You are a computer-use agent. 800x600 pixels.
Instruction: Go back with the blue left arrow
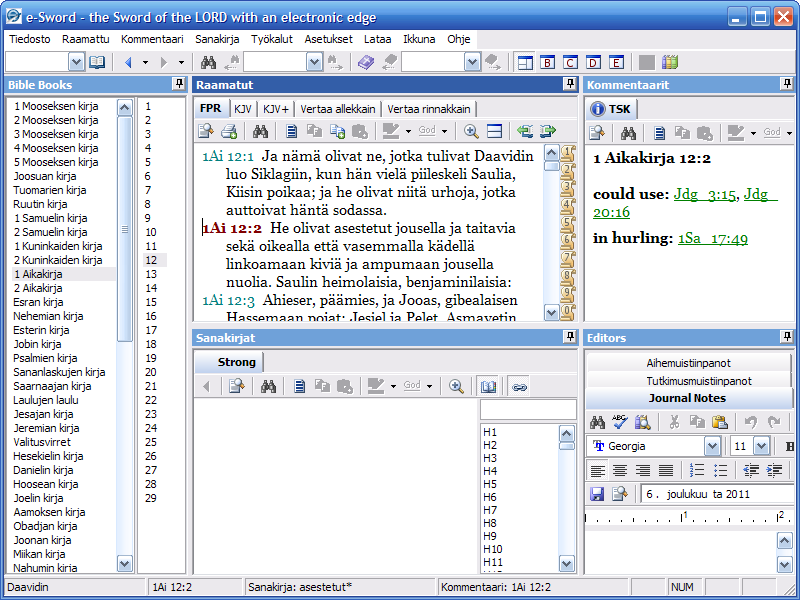coord(128,63)
